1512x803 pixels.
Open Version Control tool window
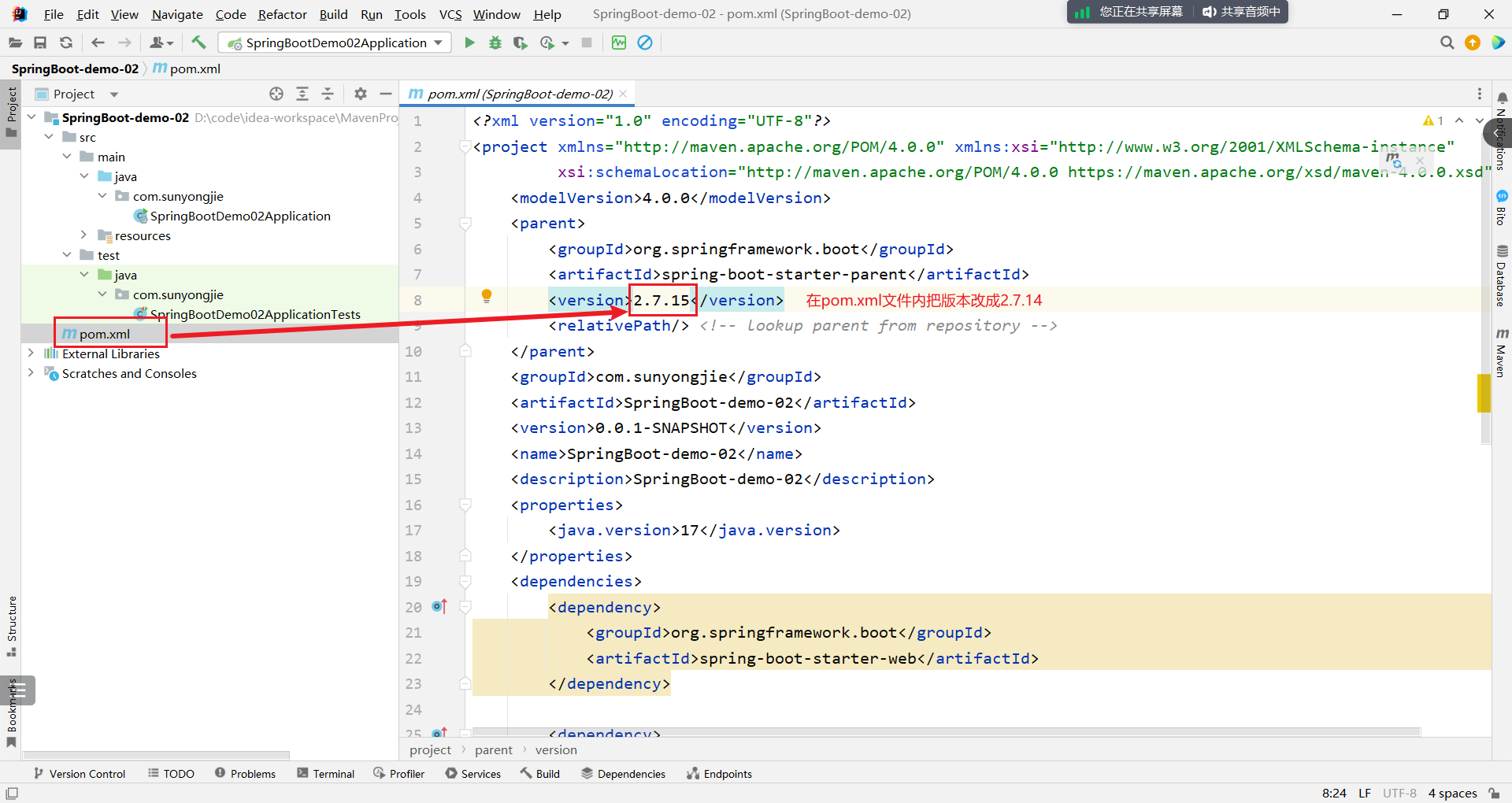80,774
